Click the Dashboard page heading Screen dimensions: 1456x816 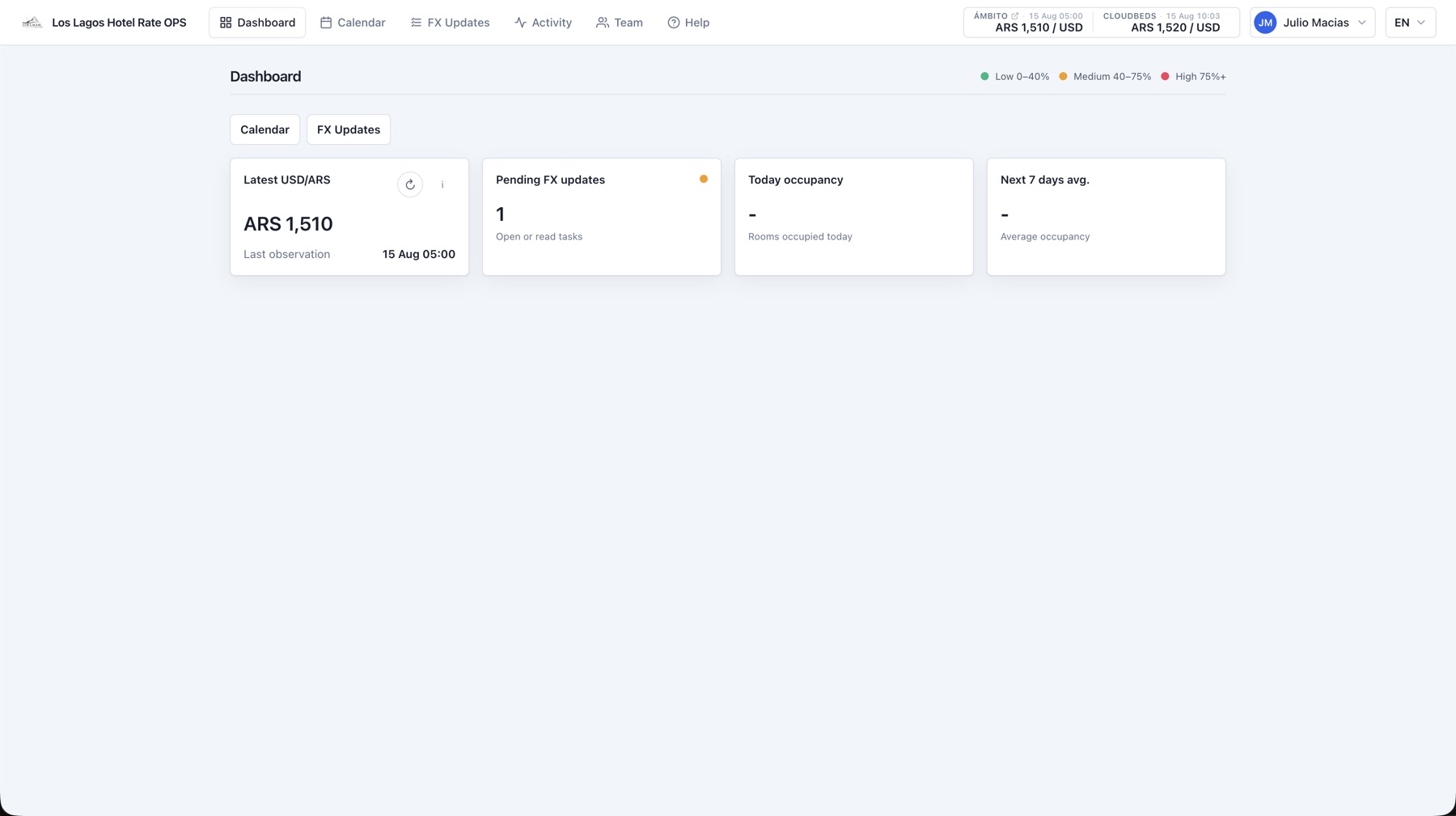coord(265,76)
